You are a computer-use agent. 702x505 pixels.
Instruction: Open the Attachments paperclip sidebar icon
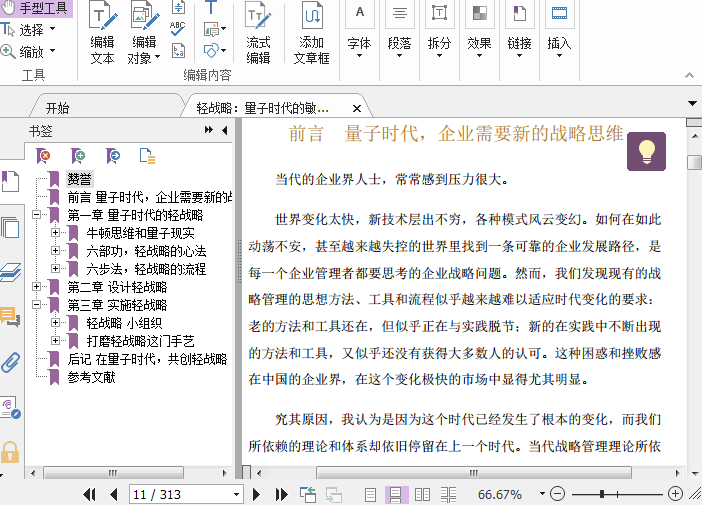pyautogui.click(x=10, y=362)
